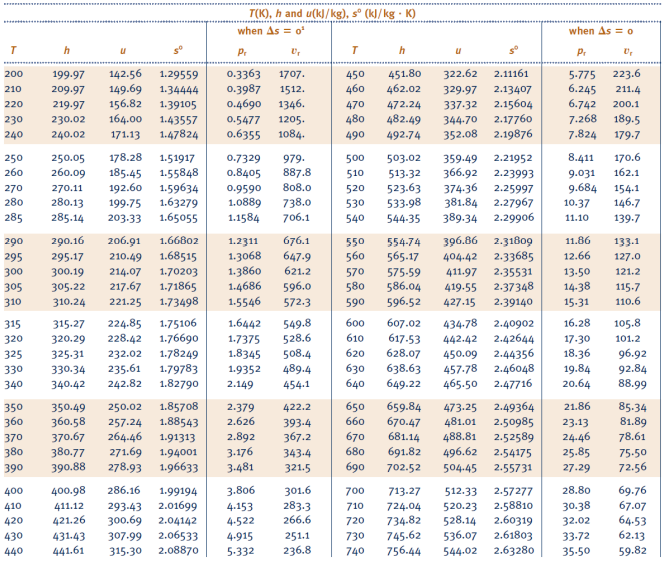
Task: Click the pr value 0.3363
Action: (243, 74)
